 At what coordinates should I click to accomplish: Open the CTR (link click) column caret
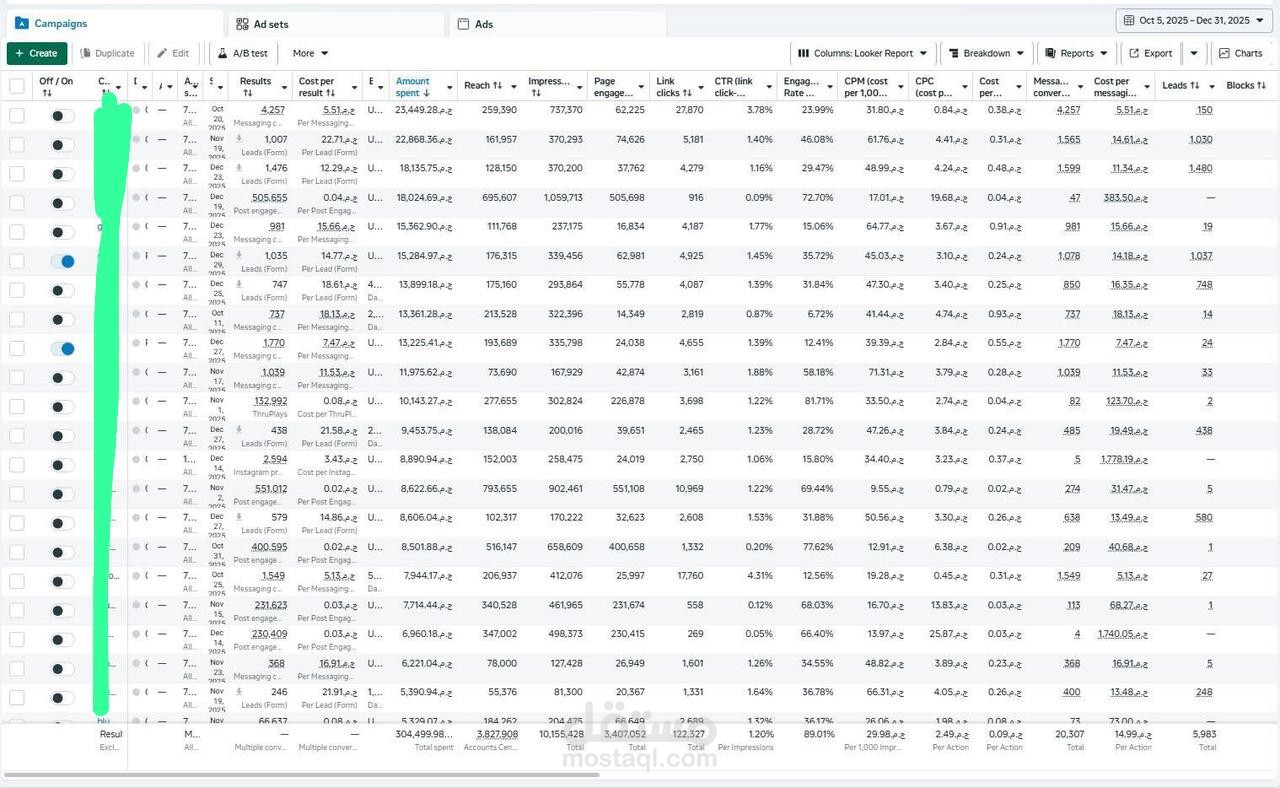tap(769, 87)
